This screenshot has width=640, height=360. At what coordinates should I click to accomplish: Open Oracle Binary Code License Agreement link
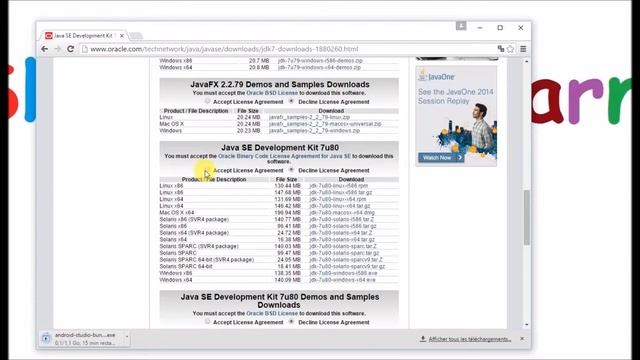[284, 156]
